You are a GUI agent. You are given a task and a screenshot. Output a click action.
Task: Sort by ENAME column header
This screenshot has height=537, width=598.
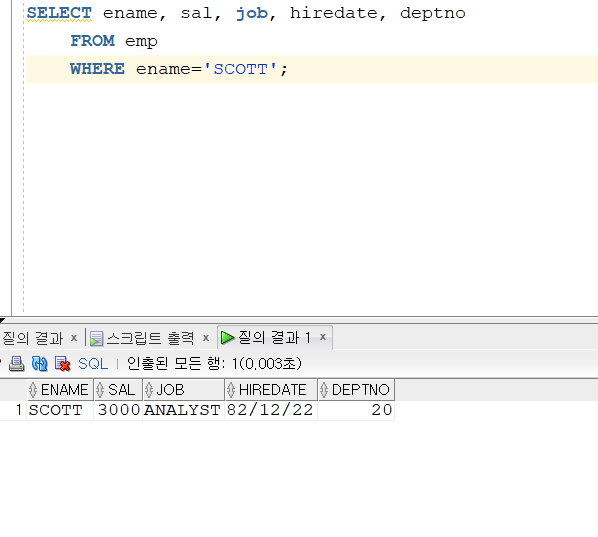(60, 390)
